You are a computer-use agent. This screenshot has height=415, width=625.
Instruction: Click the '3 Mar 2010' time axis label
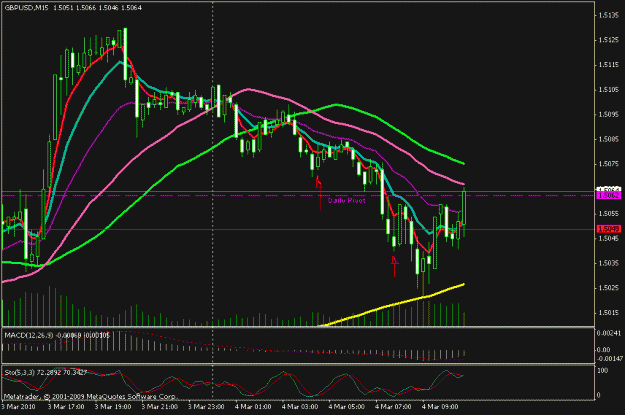[x=18, y=407]
